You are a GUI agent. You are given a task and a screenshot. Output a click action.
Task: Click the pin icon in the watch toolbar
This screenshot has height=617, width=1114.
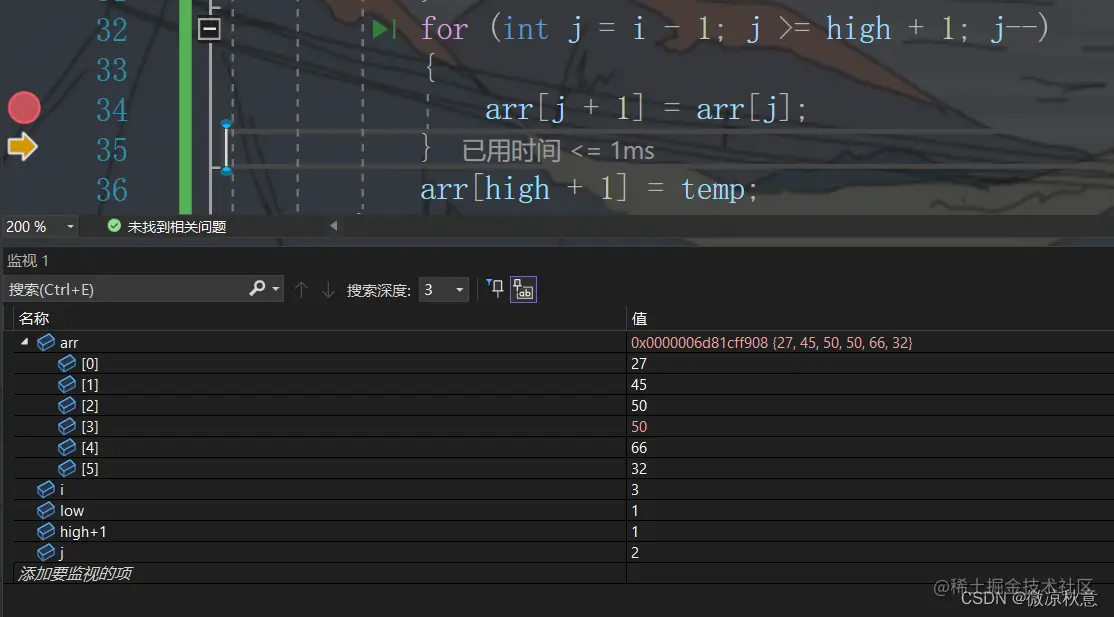click(x=495, y=289)
